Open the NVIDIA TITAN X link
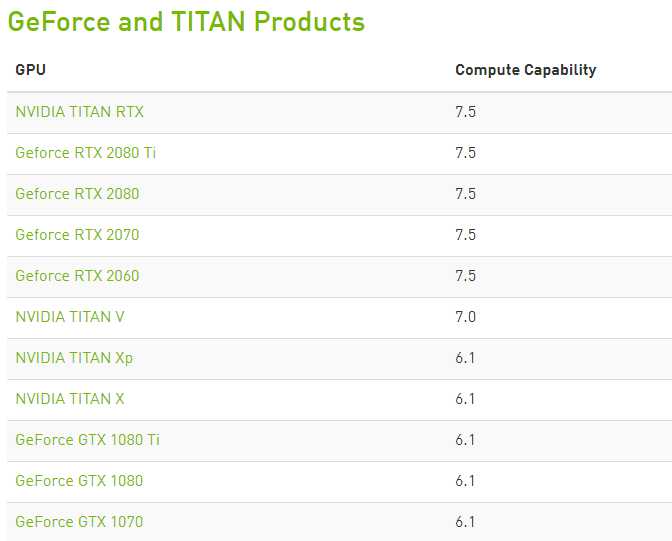Image resolution: width=672 pixels, height=541 pixels. pos(70,399)
